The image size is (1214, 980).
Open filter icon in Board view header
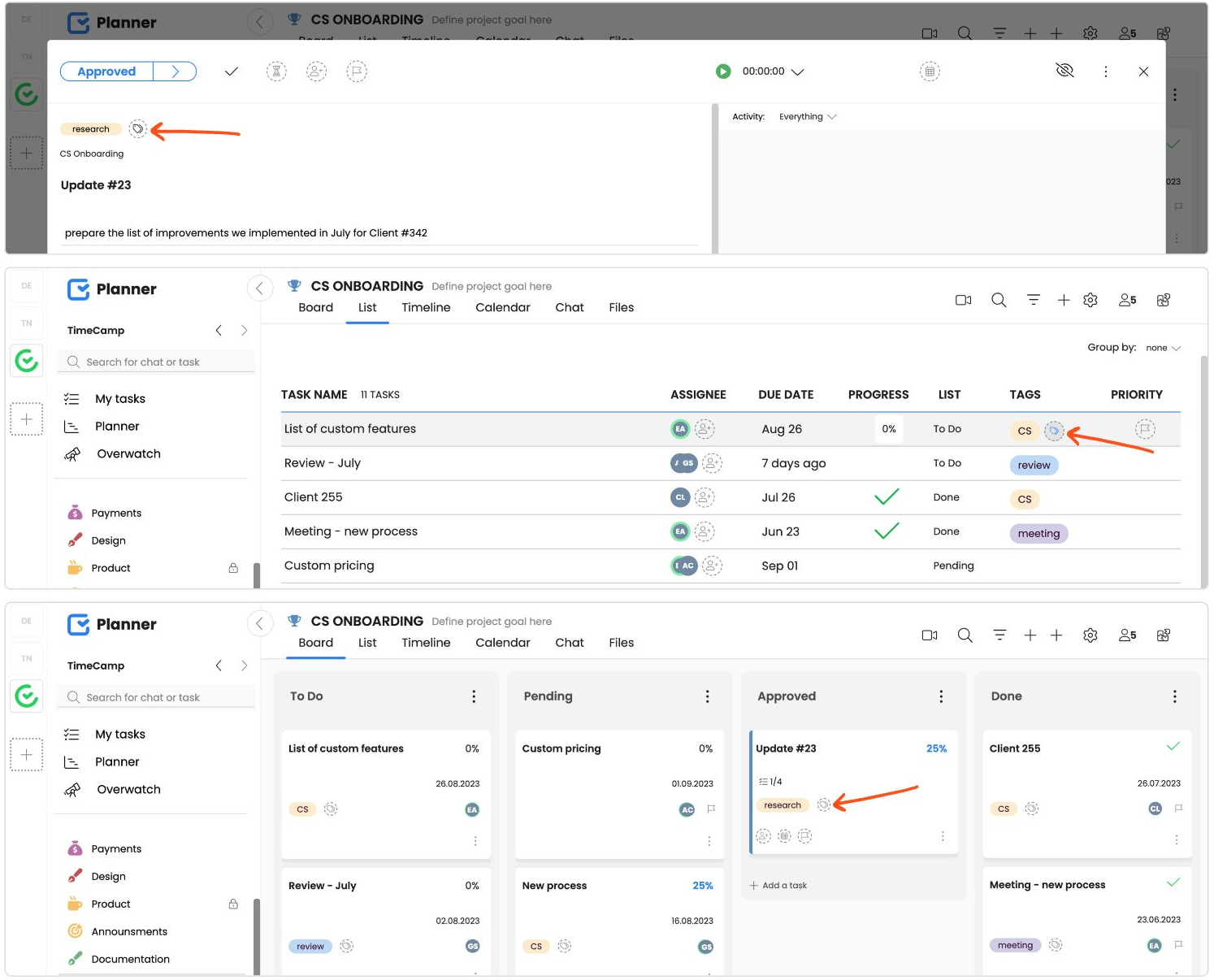(999, 635)
